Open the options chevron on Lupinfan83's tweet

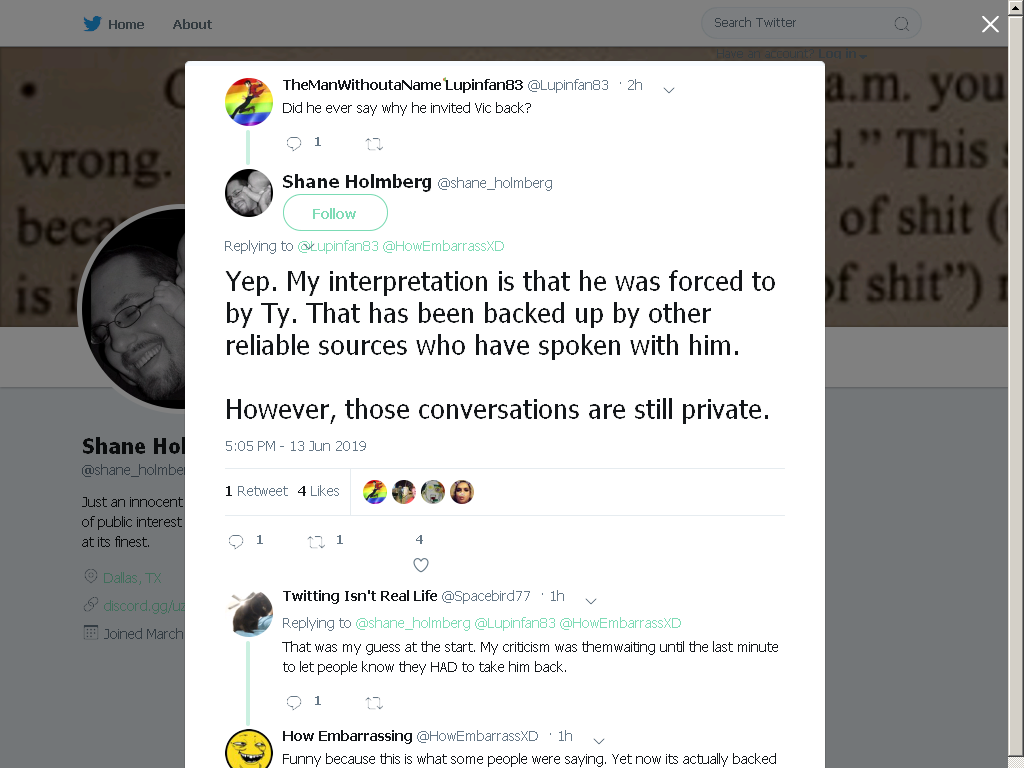pyautogui.click(x=669, y=90)
